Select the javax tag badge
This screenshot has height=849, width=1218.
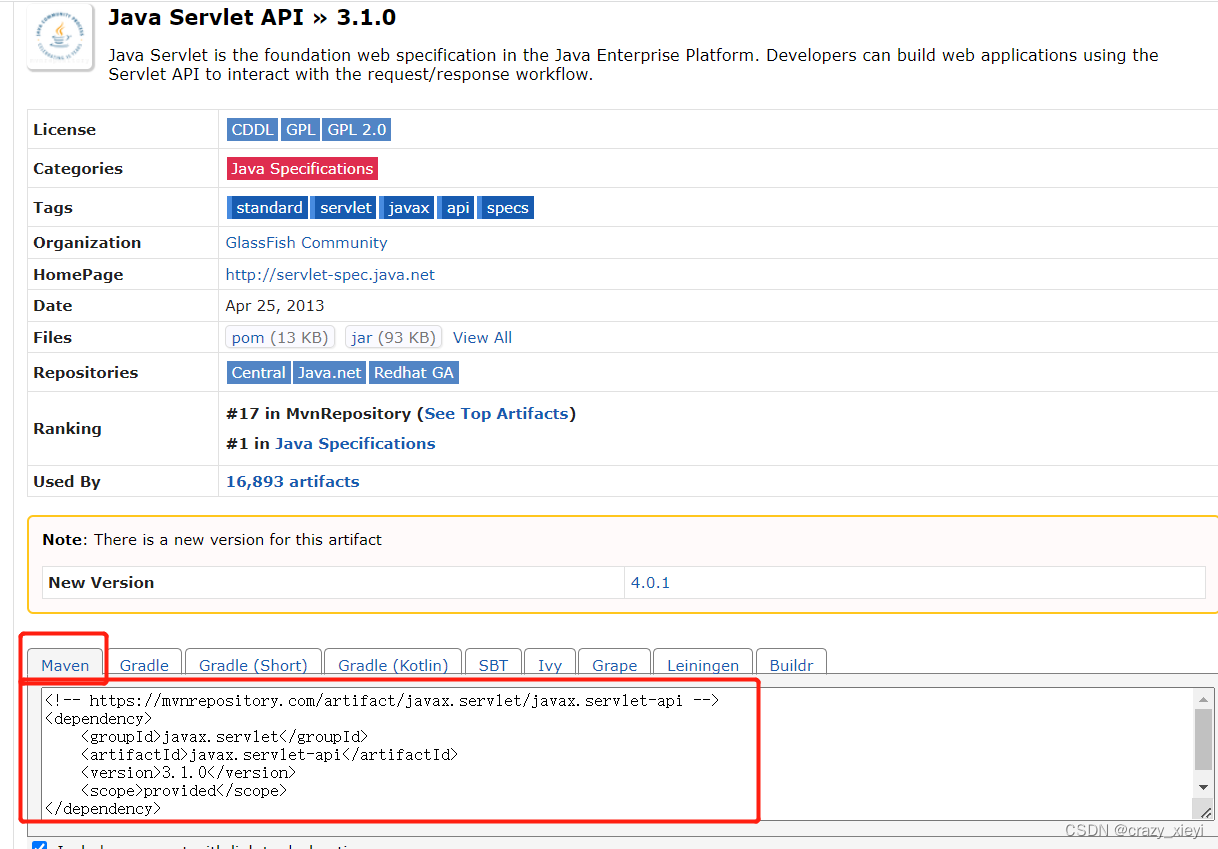(x=407, y=207)
